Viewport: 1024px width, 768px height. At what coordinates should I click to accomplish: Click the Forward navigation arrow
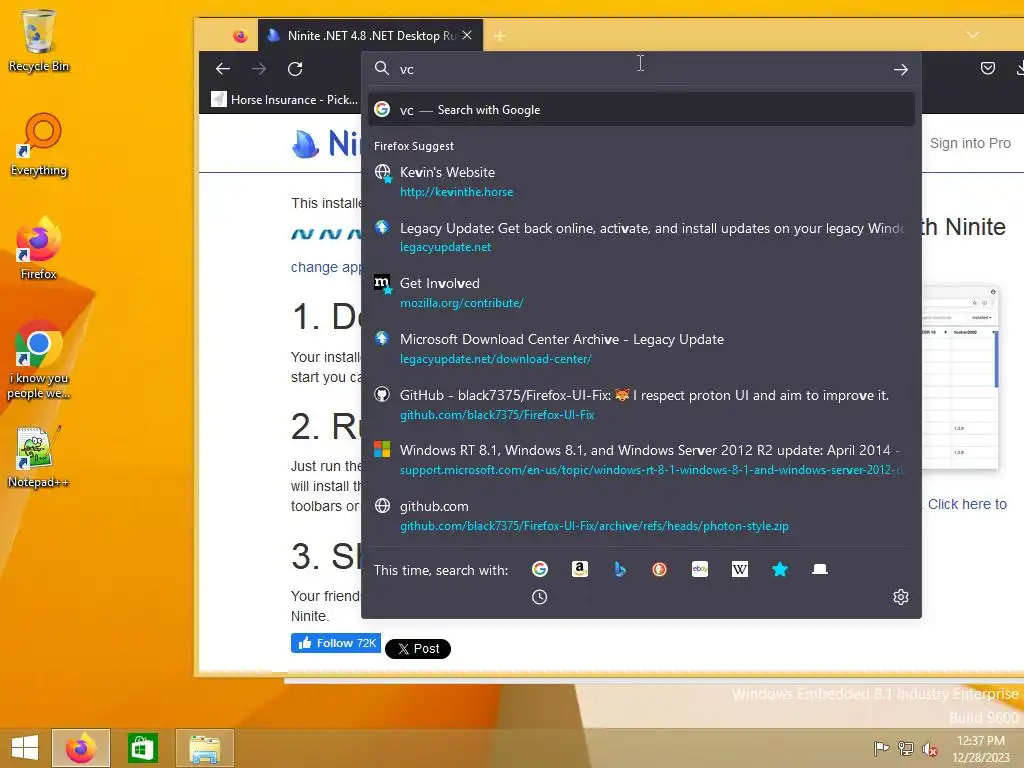[x=259, y=69]
